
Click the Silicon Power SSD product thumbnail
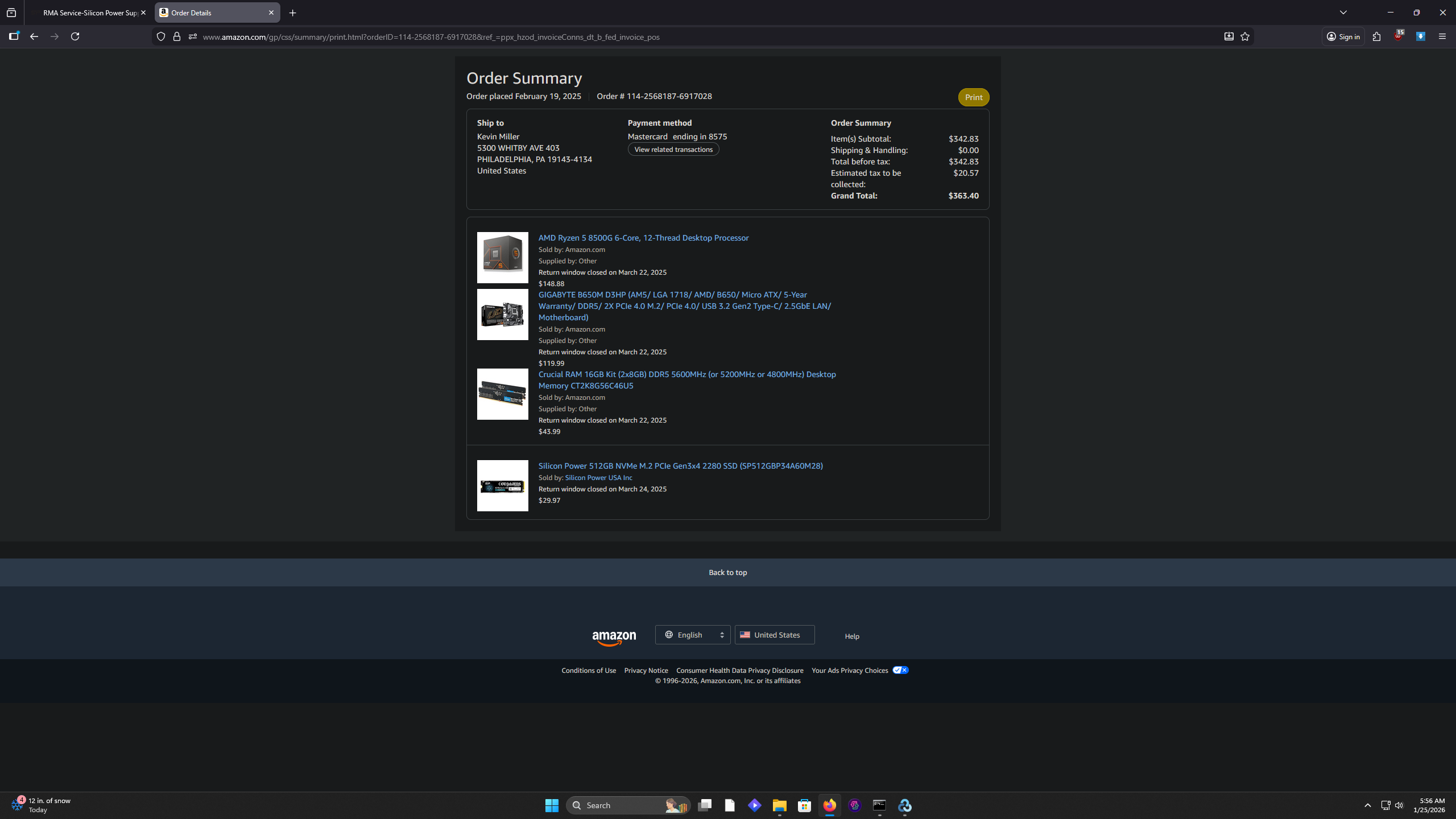[x=502, y=486]
